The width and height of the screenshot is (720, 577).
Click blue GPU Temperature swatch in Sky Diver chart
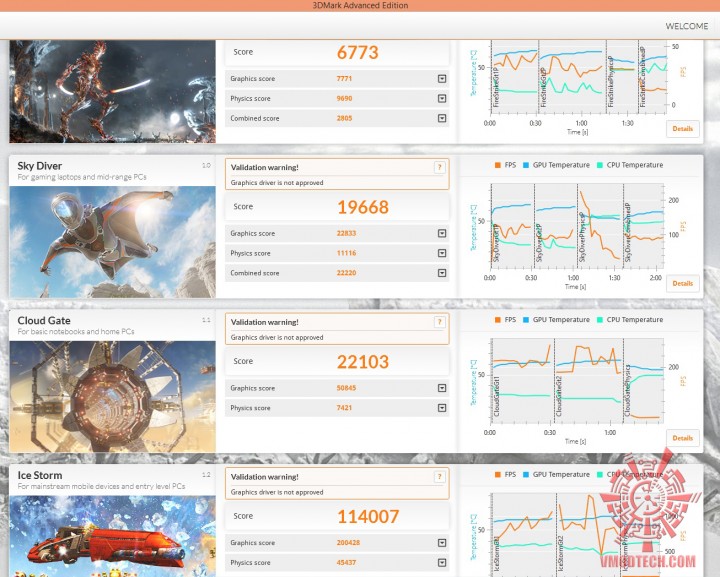[526, 165]
